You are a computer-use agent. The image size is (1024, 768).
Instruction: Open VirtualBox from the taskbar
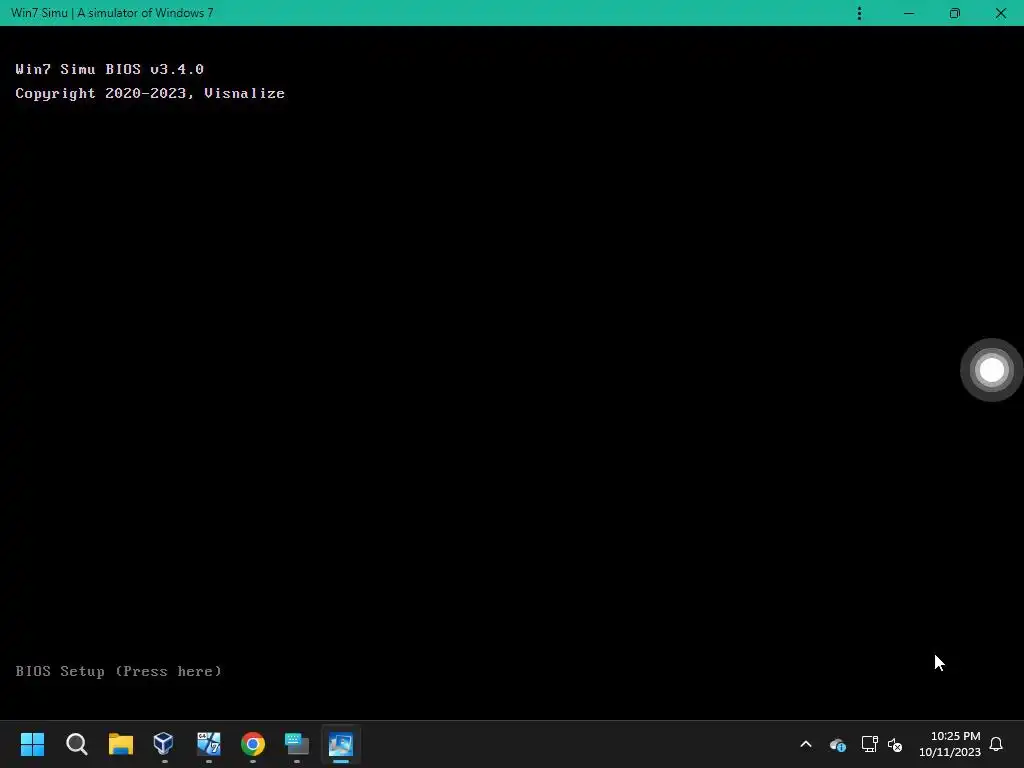[163, 744]
